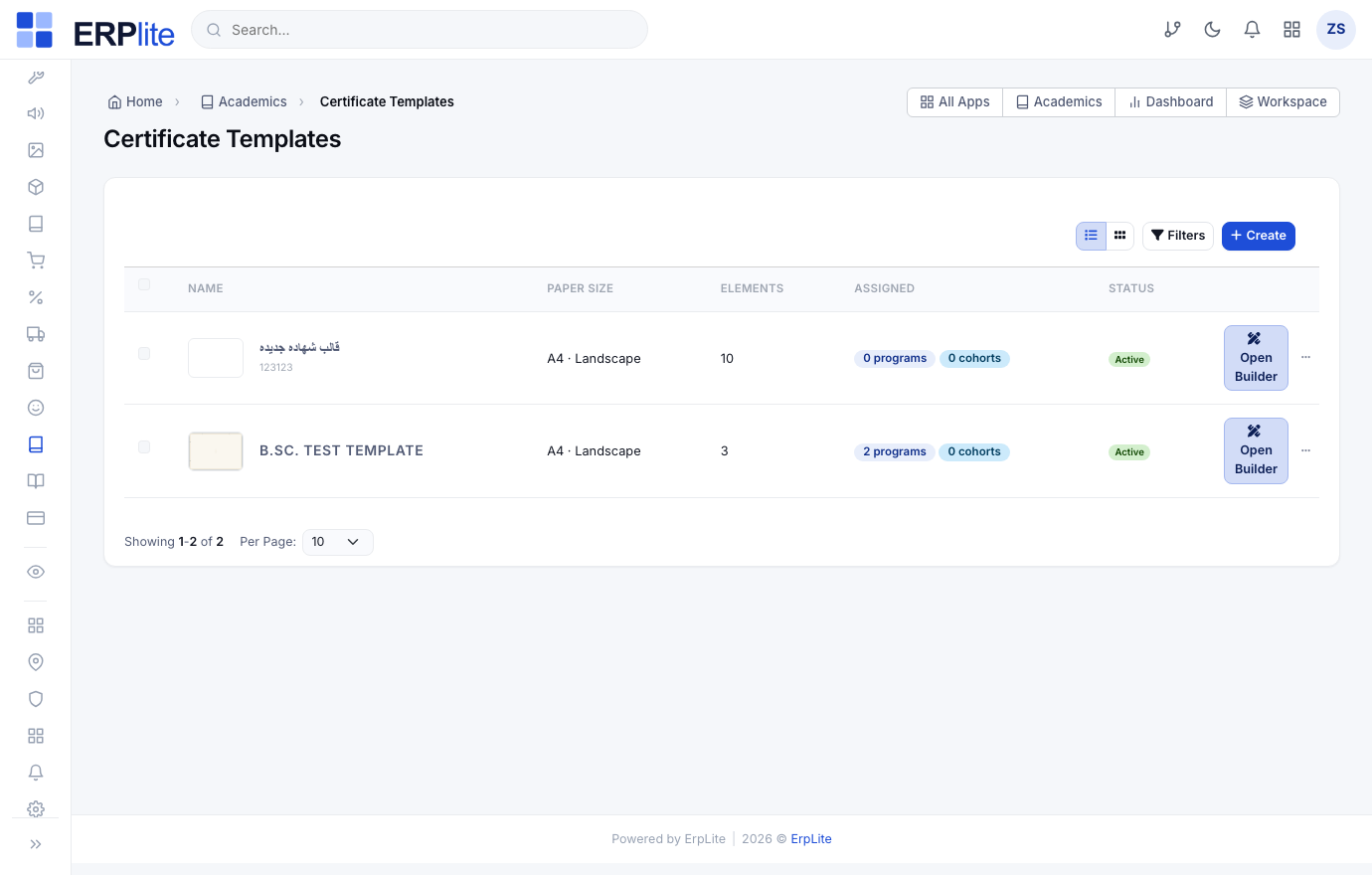Screen dimensions: 1372x875
Task: Click 0 cohorts badge in B.SC. row
Action: coord(974,451)
